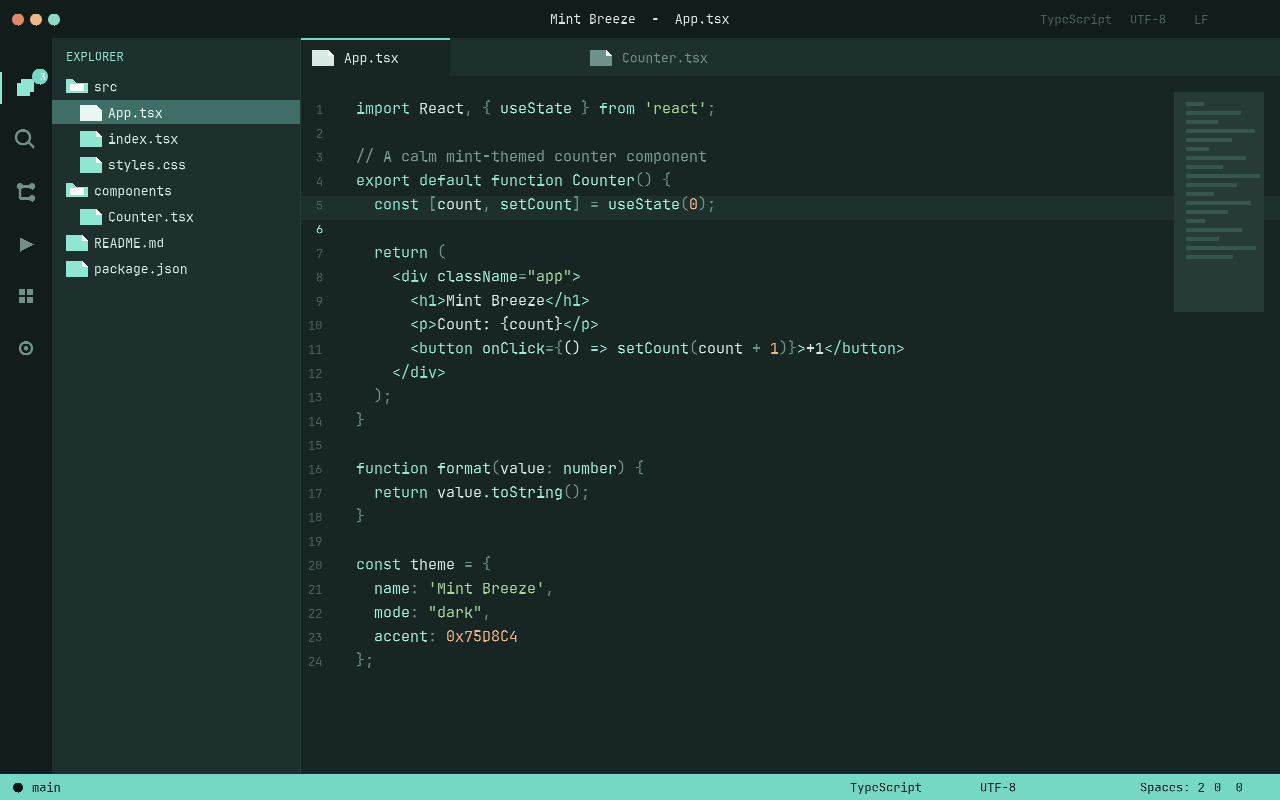This screenshot has height=800, width=1280.
Task: Click the window title Mint Breeze - App.tsx
Action: [640, 20]
